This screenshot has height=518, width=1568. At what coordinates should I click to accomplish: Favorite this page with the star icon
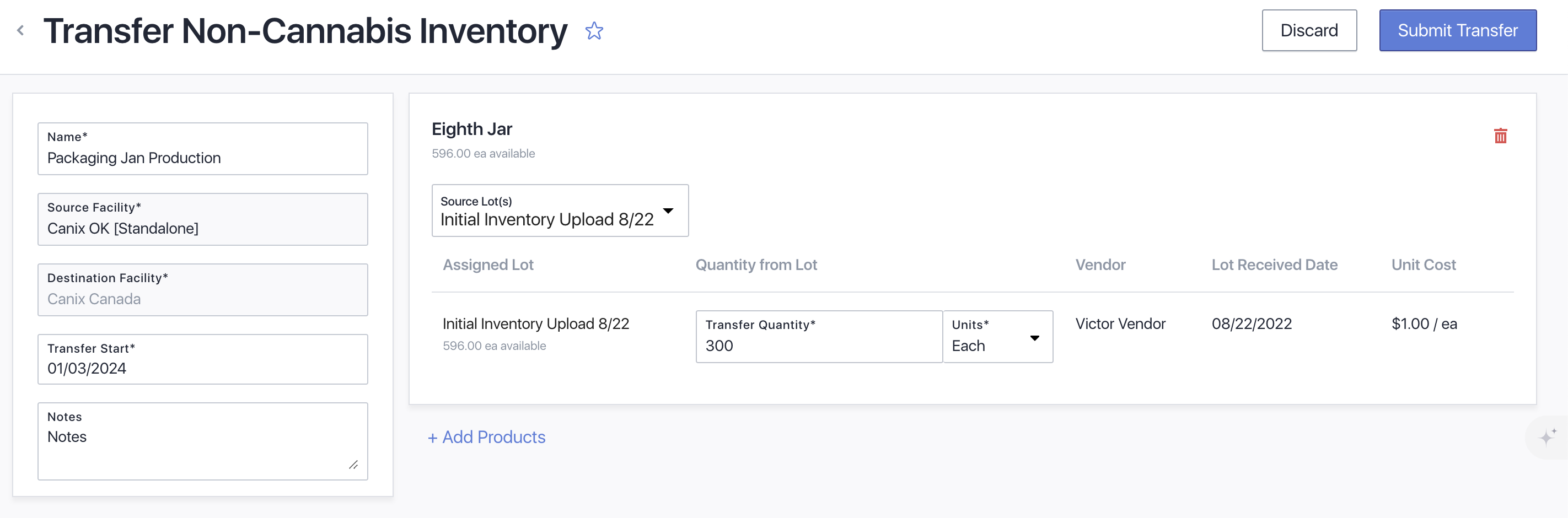pos(593,30)
